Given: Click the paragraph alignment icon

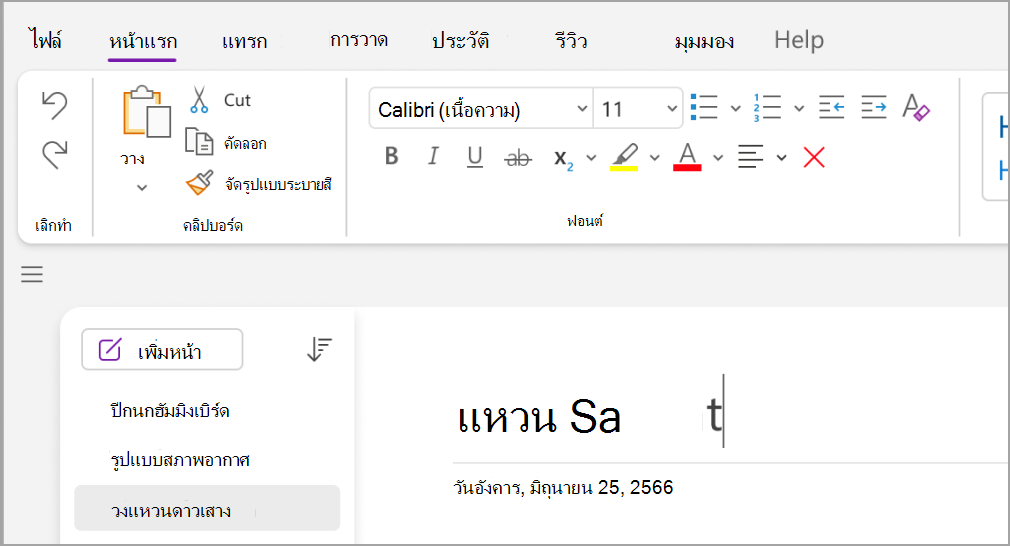Looking at the screenshot, I should click(x=750, y=156).
